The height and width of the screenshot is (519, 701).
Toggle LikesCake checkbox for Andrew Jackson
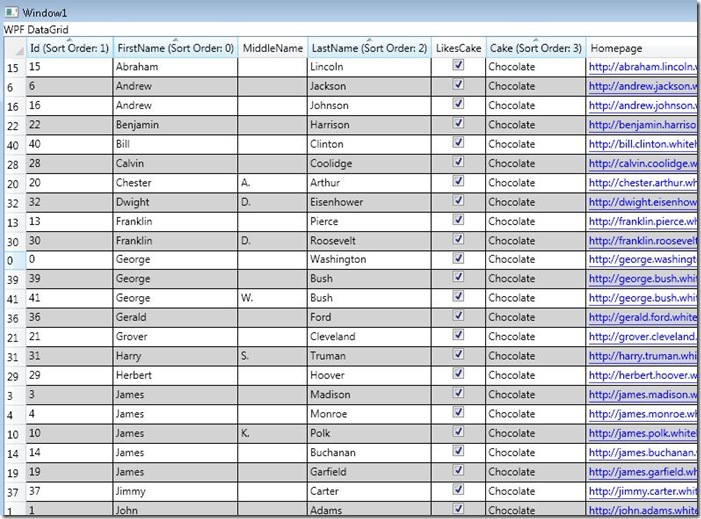point(458,84)
